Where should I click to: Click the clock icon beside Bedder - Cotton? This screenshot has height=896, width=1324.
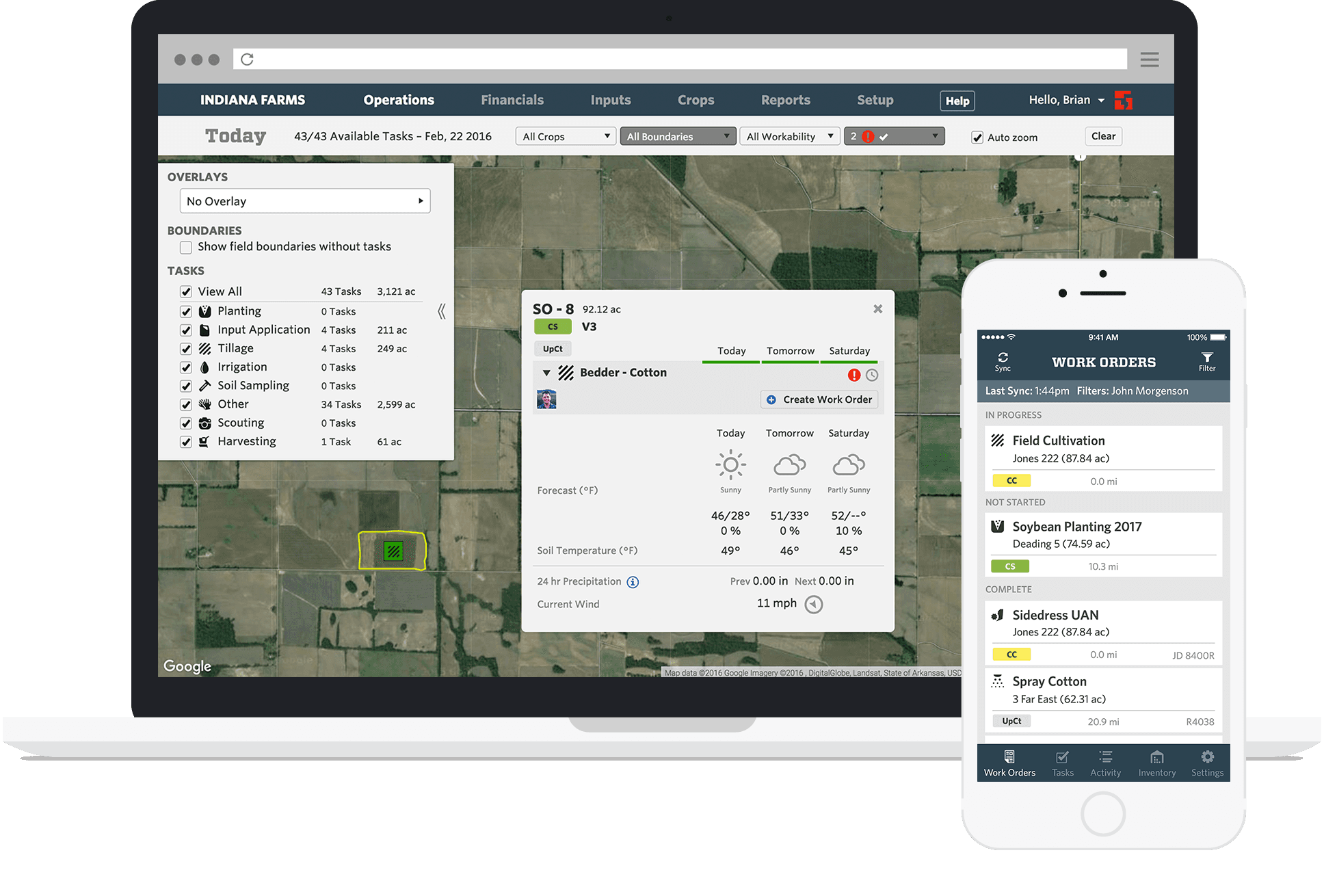pyautogui.click(x=872, y=375)
